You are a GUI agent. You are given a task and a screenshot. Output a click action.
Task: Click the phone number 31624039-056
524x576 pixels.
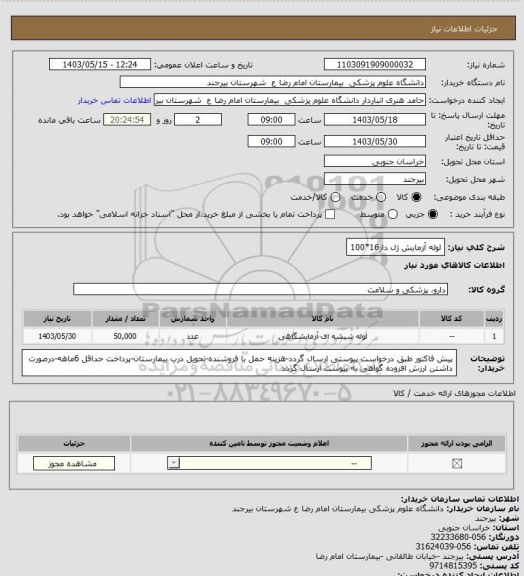[443, 546]
